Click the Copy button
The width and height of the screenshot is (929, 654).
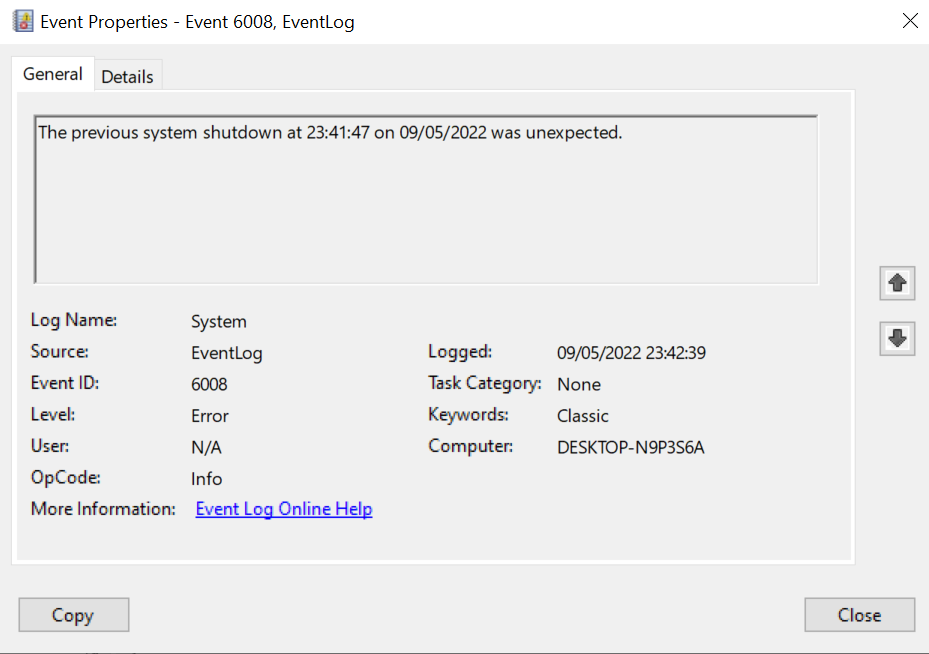point(73,615)
